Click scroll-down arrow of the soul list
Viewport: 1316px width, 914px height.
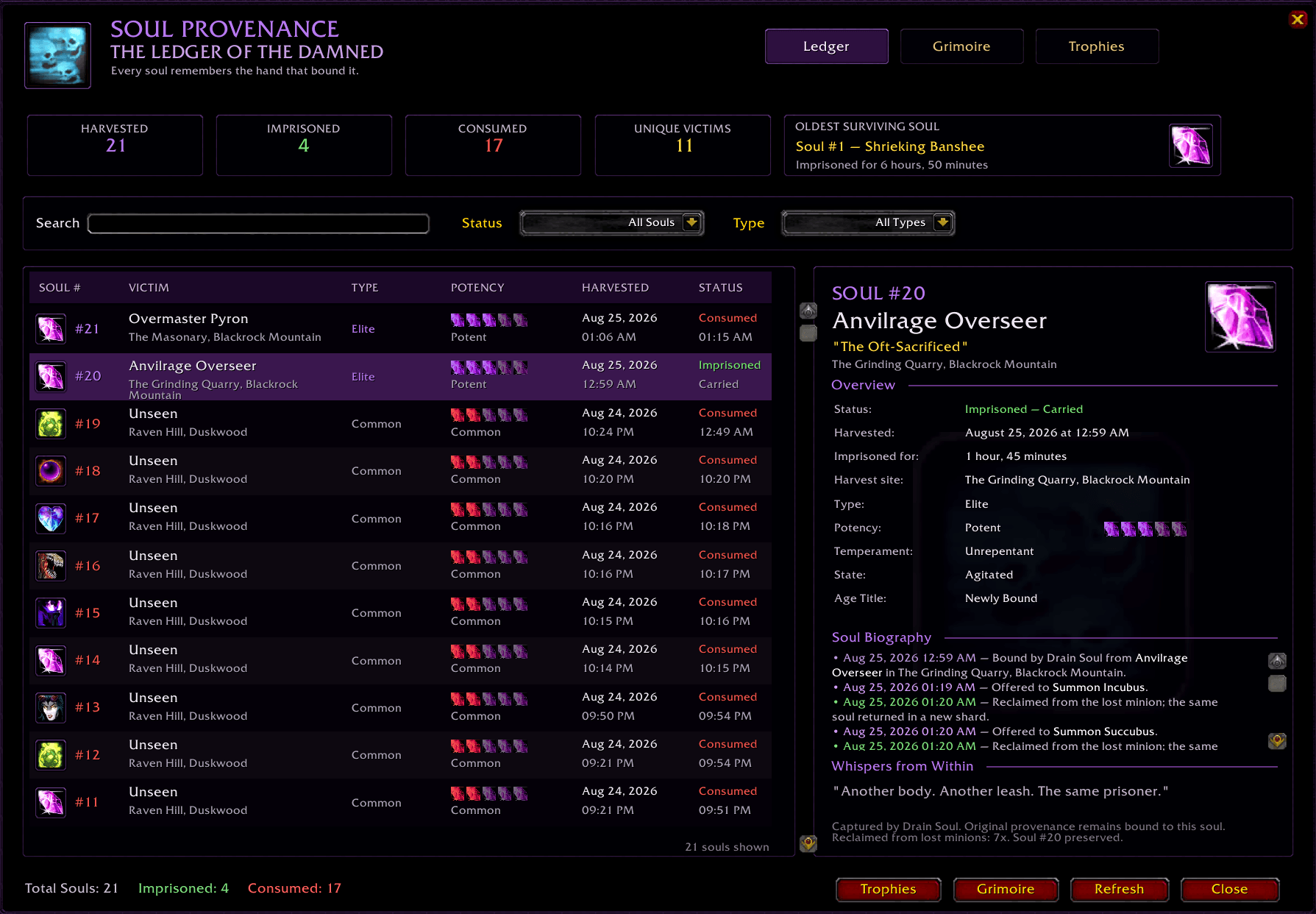point(808,843)
